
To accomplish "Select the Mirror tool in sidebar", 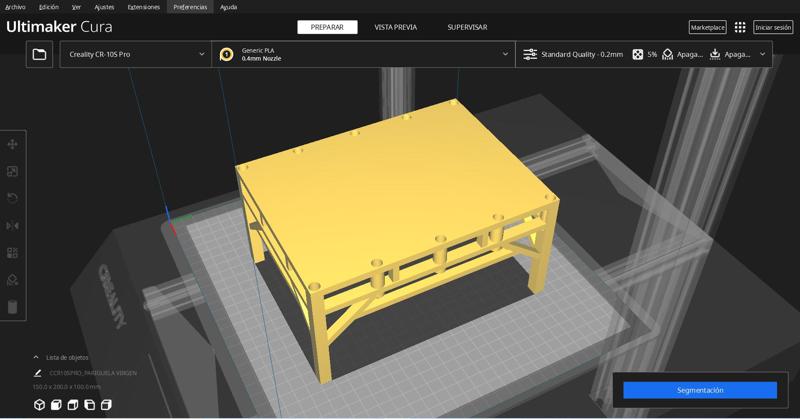I will coord(13,226).
